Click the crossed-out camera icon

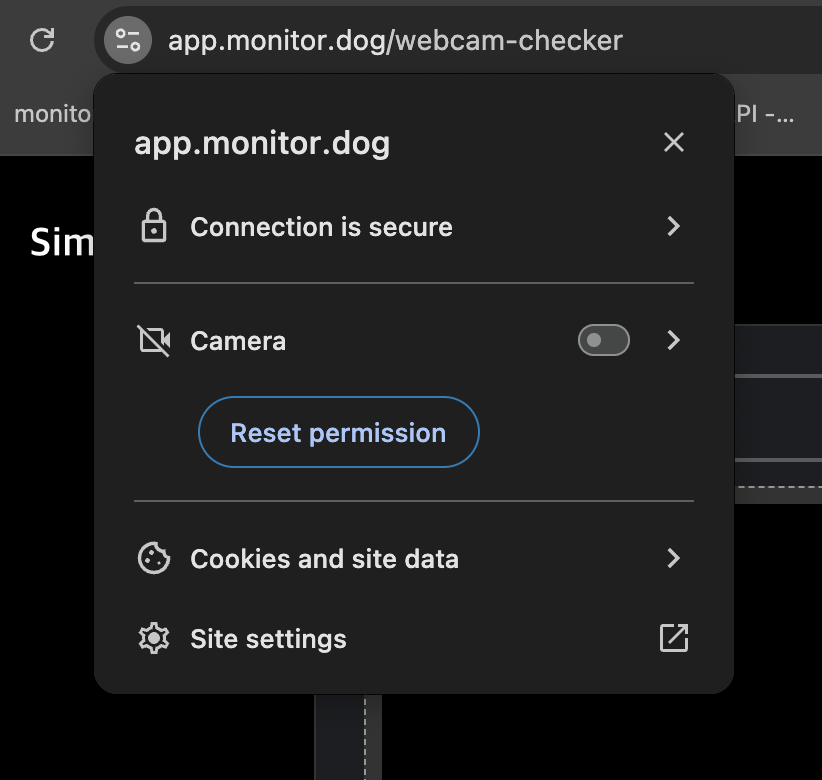tap(154, 340)
